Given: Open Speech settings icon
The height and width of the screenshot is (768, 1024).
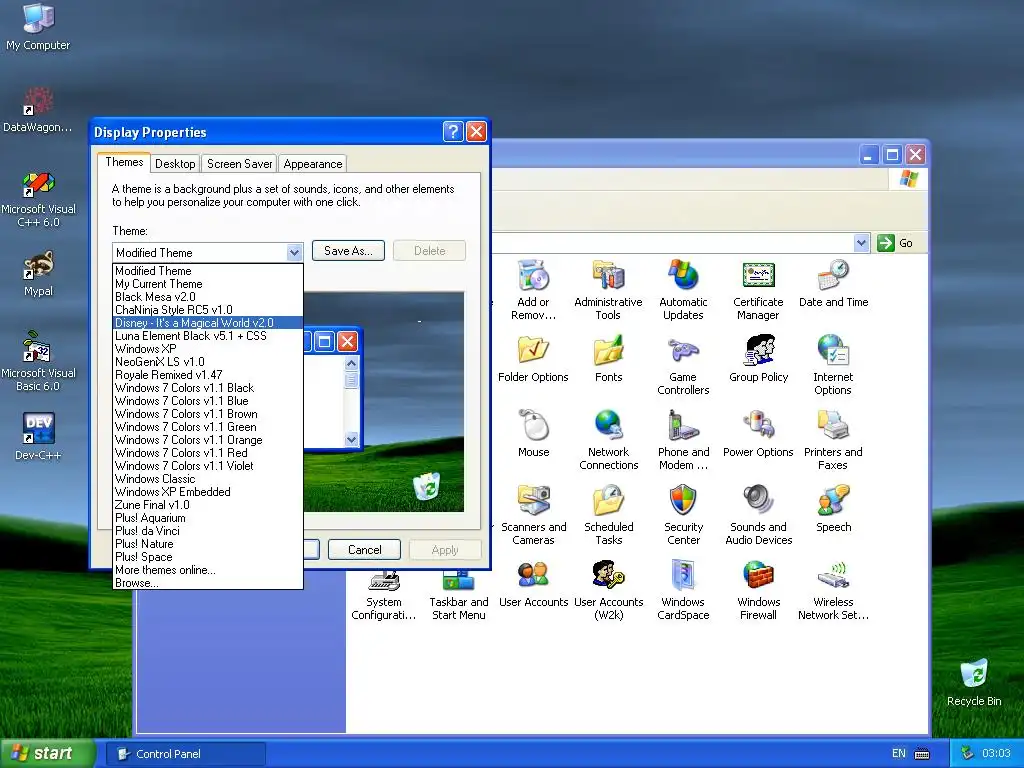Looking at the screenshot, I should pyautogui.click(x=833, y=509).
